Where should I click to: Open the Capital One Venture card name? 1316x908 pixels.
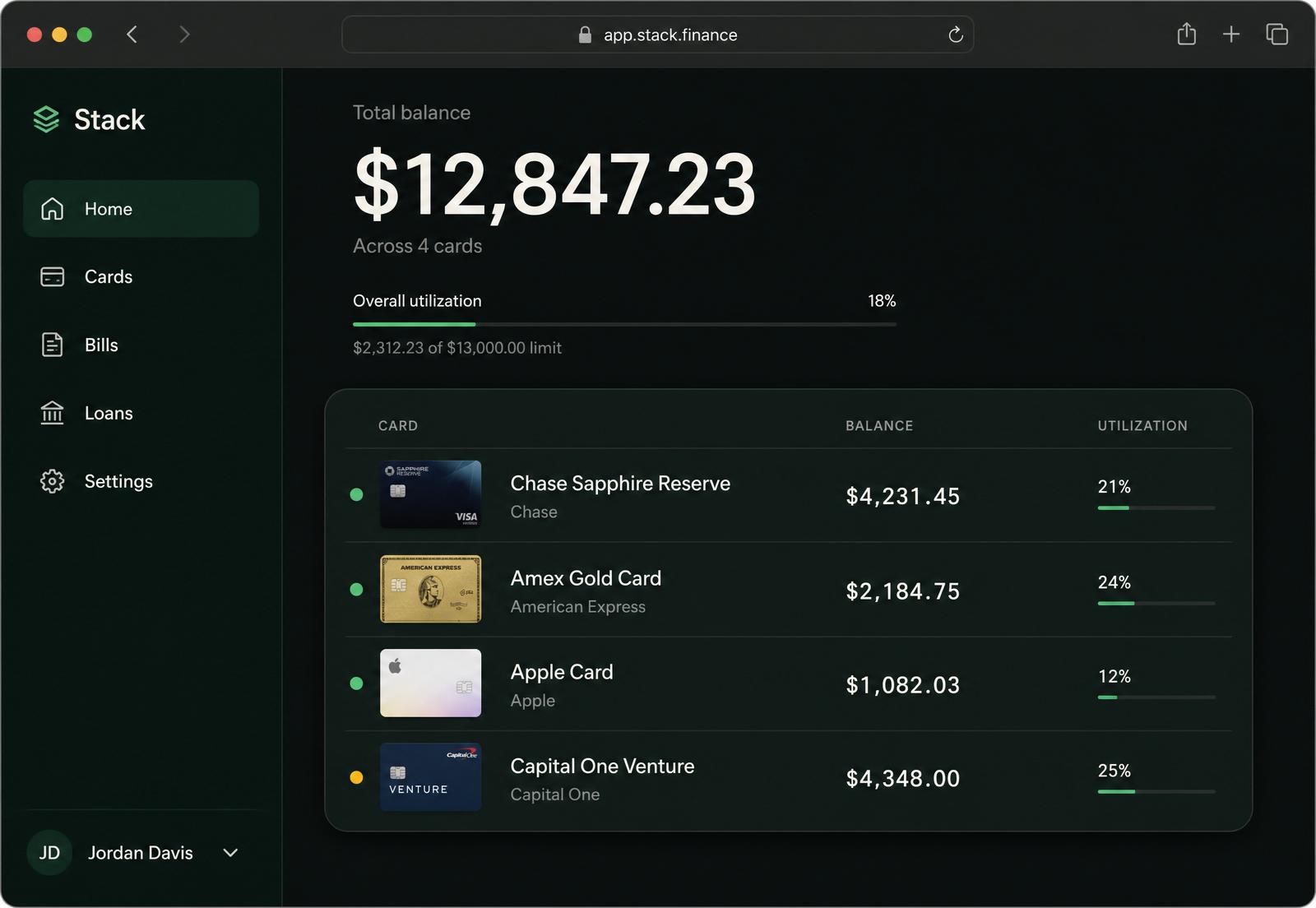pos(602,766)
